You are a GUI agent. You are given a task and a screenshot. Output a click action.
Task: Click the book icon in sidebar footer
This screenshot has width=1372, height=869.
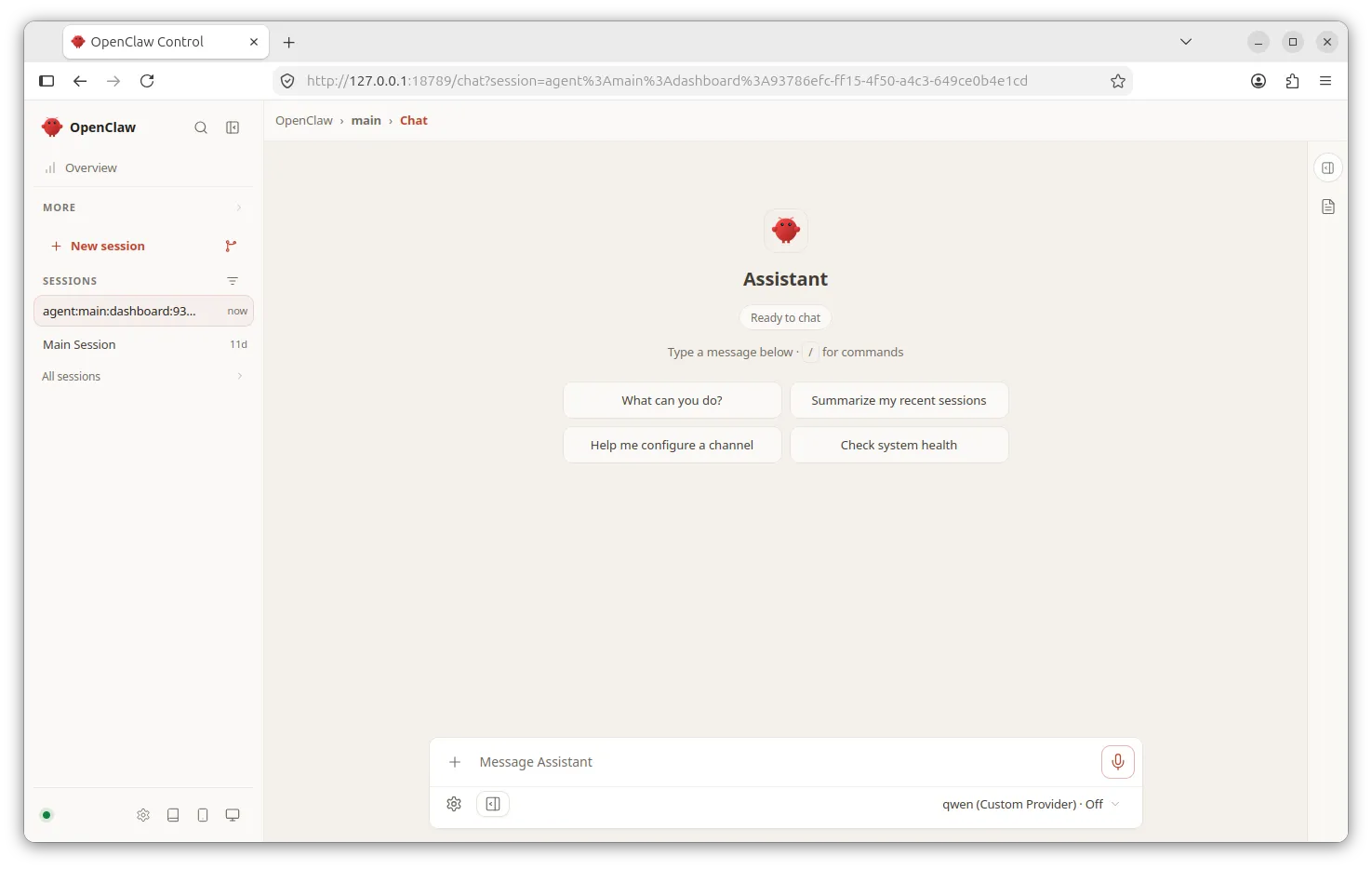tap(173, 815)
